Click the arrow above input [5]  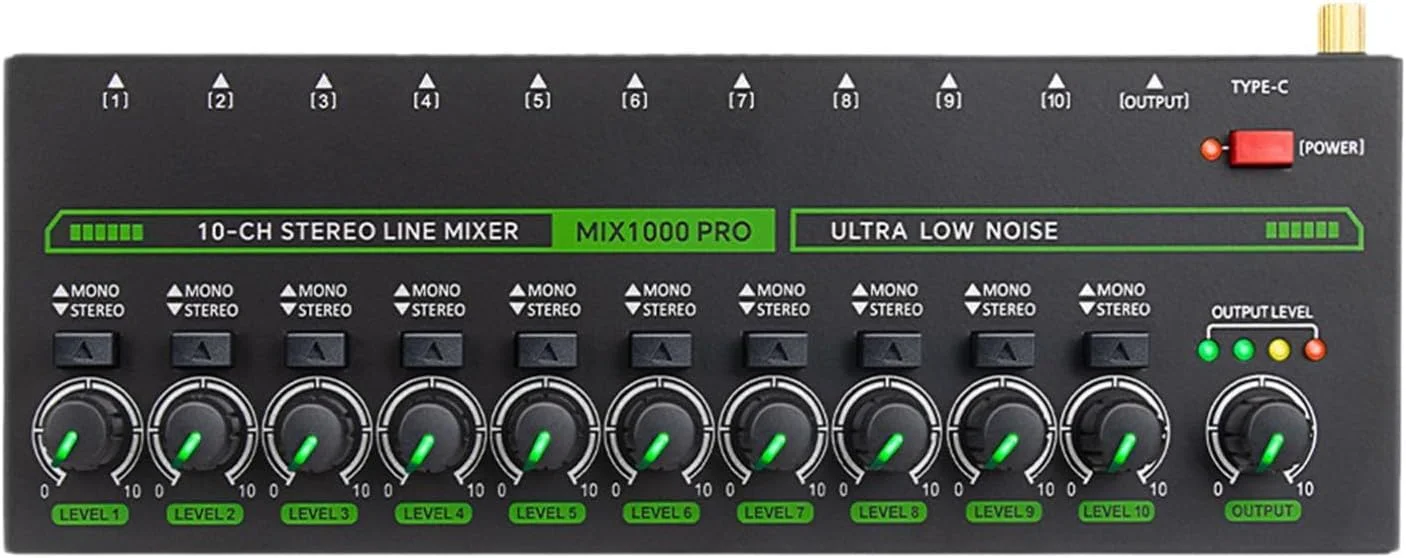coord(538,80)
